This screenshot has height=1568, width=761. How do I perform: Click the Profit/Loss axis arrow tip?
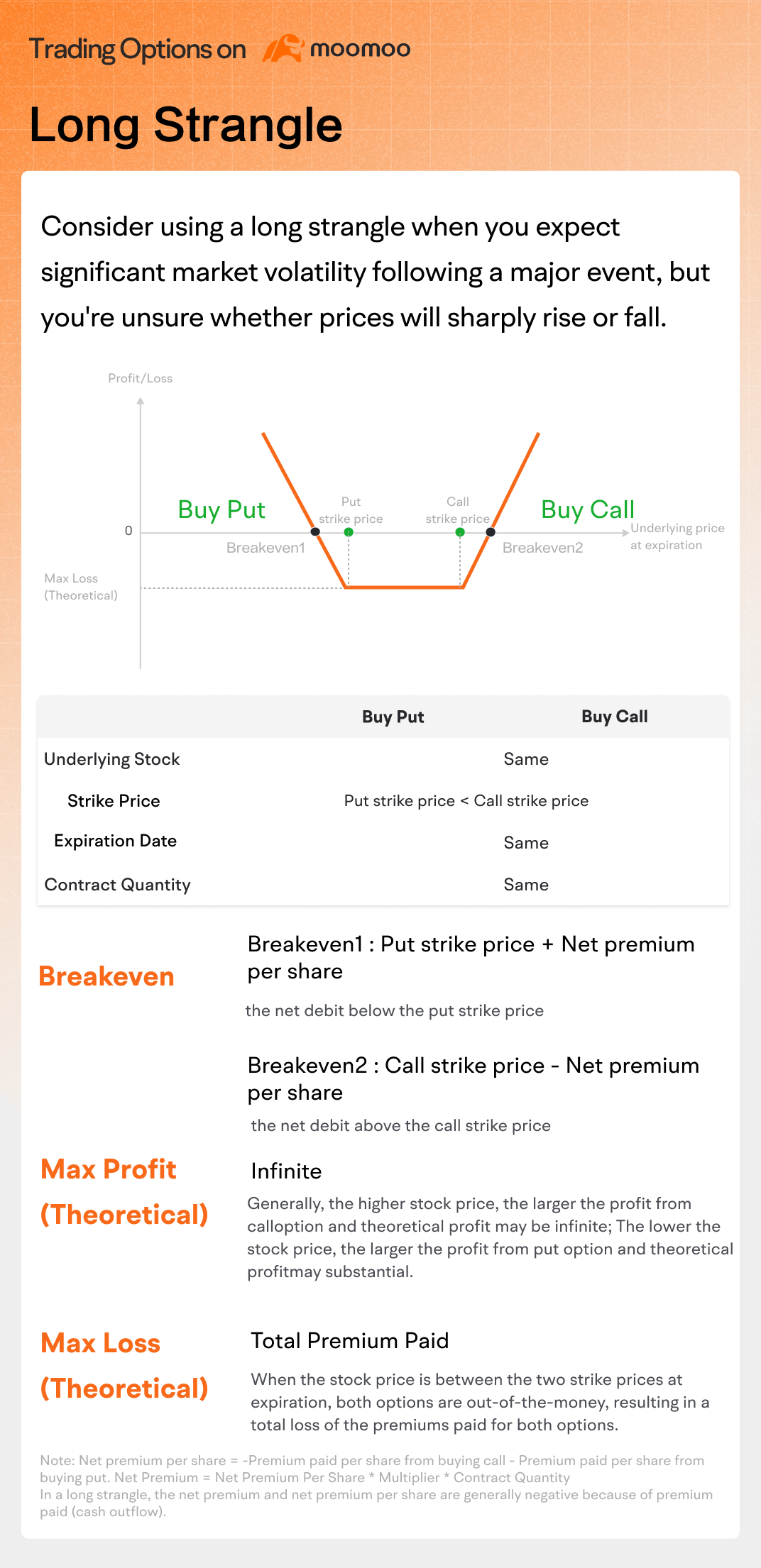click(x=141, y=402)
